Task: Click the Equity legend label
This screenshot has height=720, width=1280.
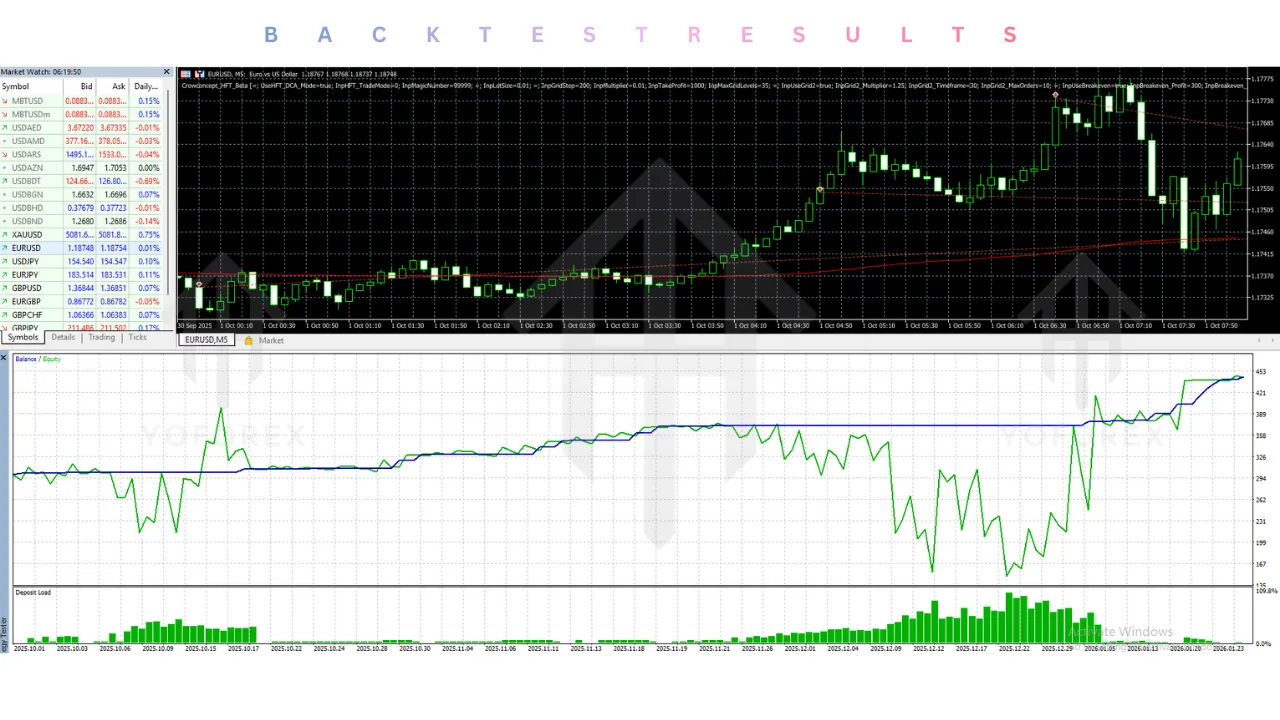Action: [x=51, y=359]
